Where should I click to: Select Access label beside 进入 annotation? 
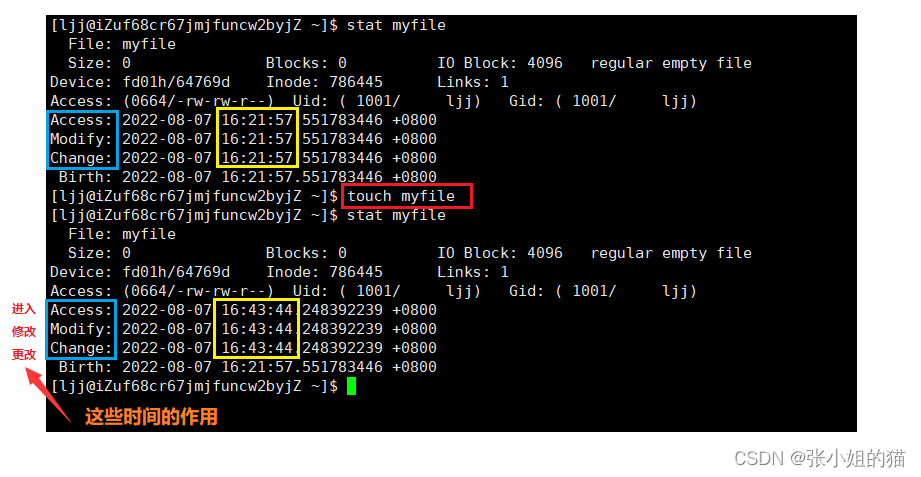pyautogui.click(x=80, y=310)
